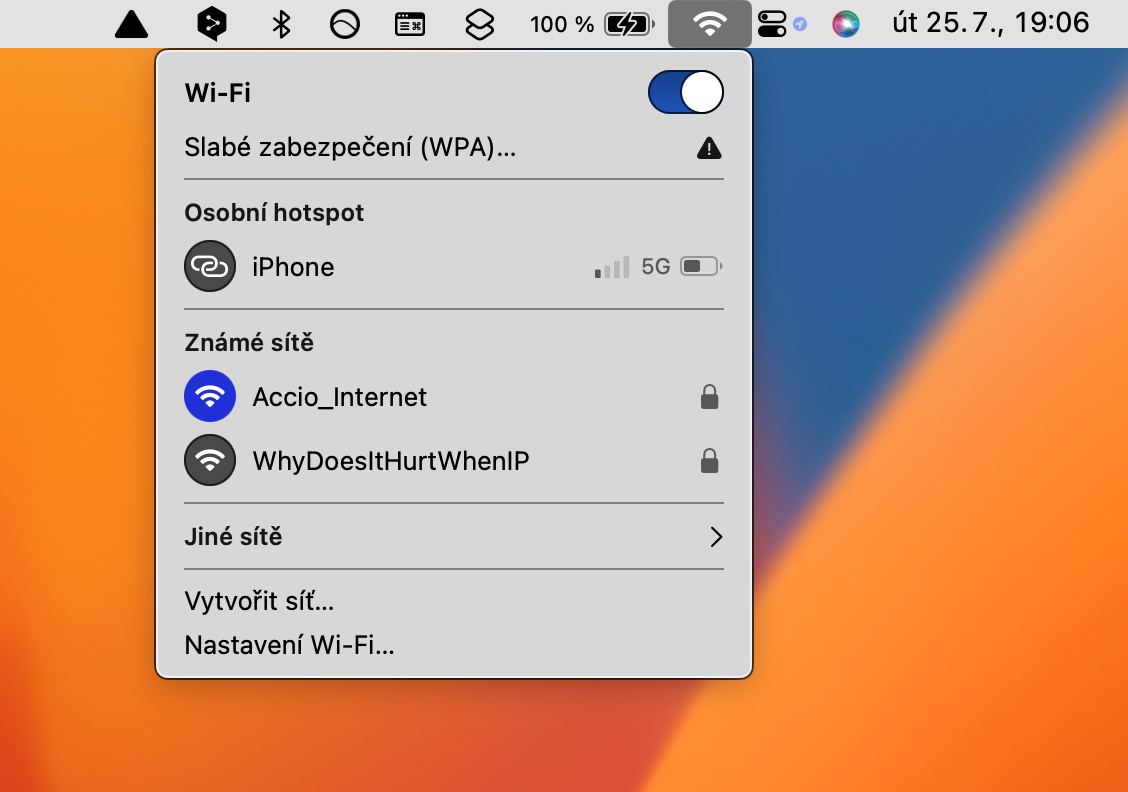
Task: Click the Jiné sítě chevron arrow
Action: pyautogui.click(x=715, y=537)
